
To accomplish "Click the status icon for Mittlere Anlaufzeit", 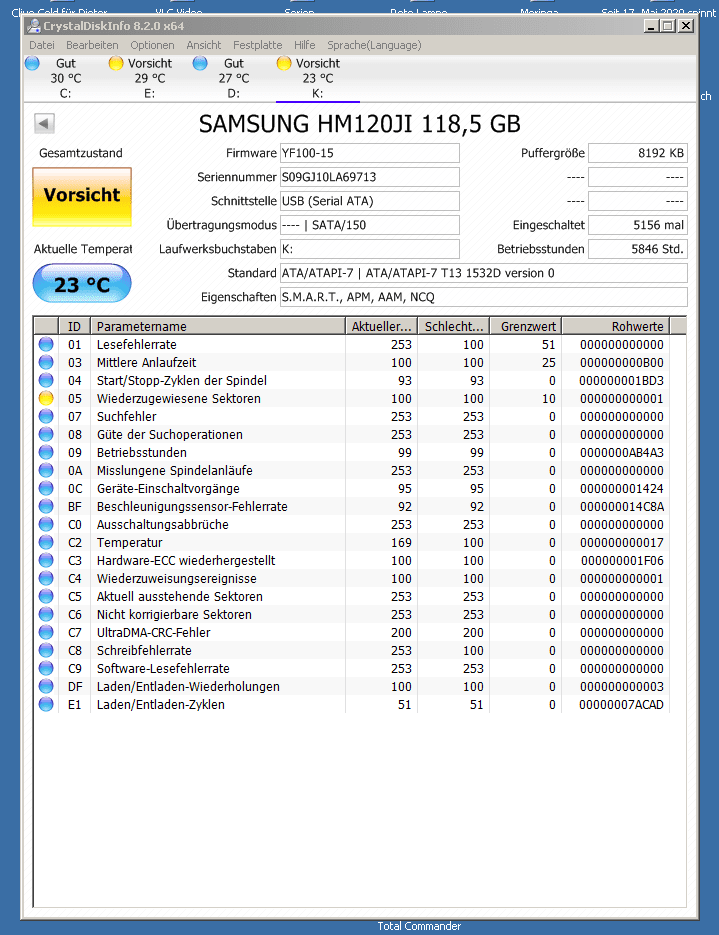I will [x=46, y=363].
